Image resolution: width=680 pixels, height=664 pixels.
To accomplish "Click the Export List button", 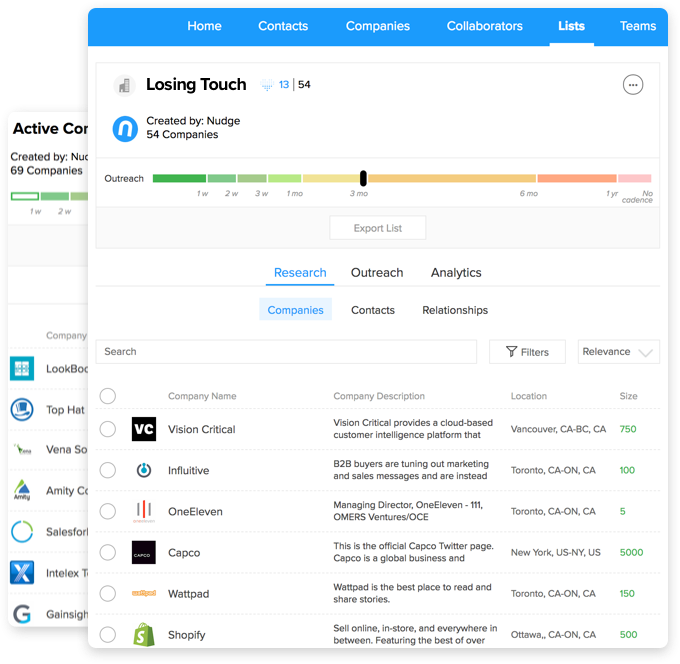I will point(377,228).
